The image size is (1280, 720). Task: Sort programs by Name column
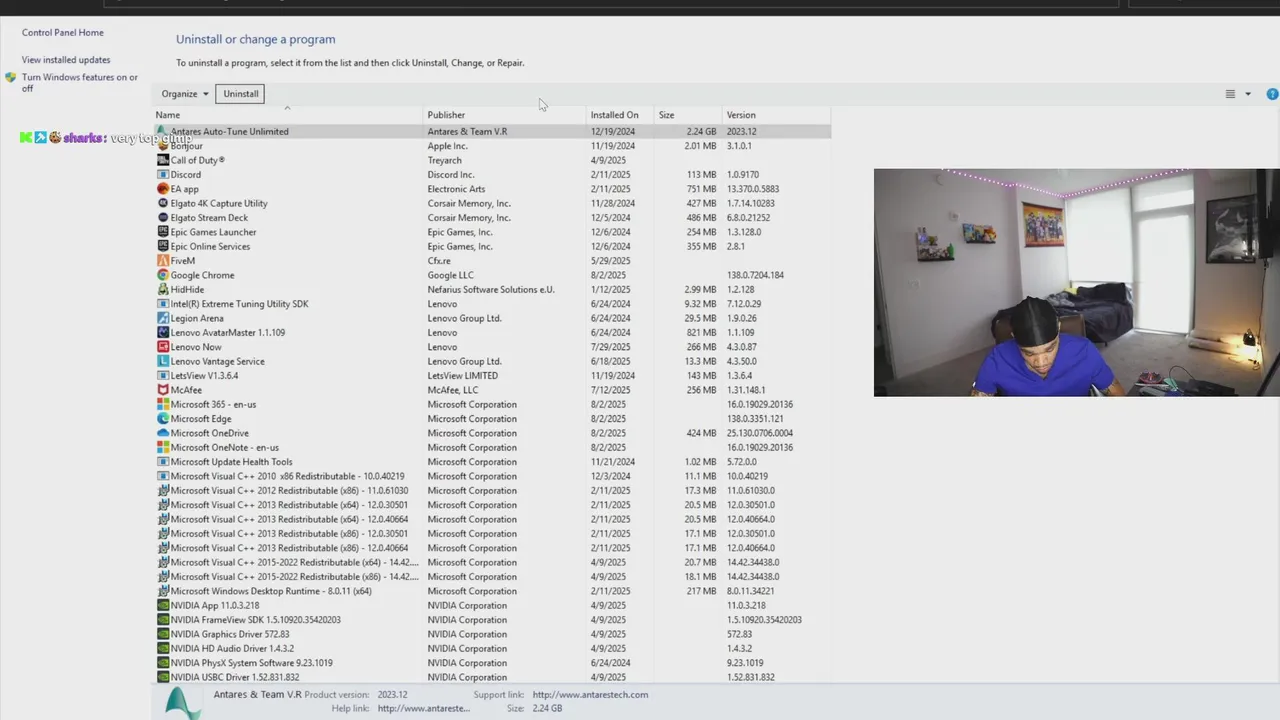[x=288, y=115]
